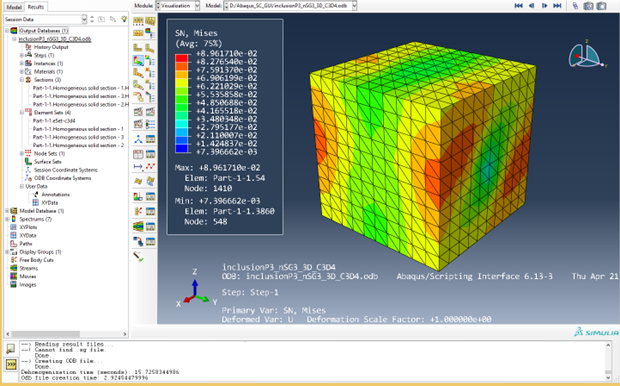Open the XY Plot curve icon
The height and width of the screenshot is (386, 620).
[x=150, y=167]
